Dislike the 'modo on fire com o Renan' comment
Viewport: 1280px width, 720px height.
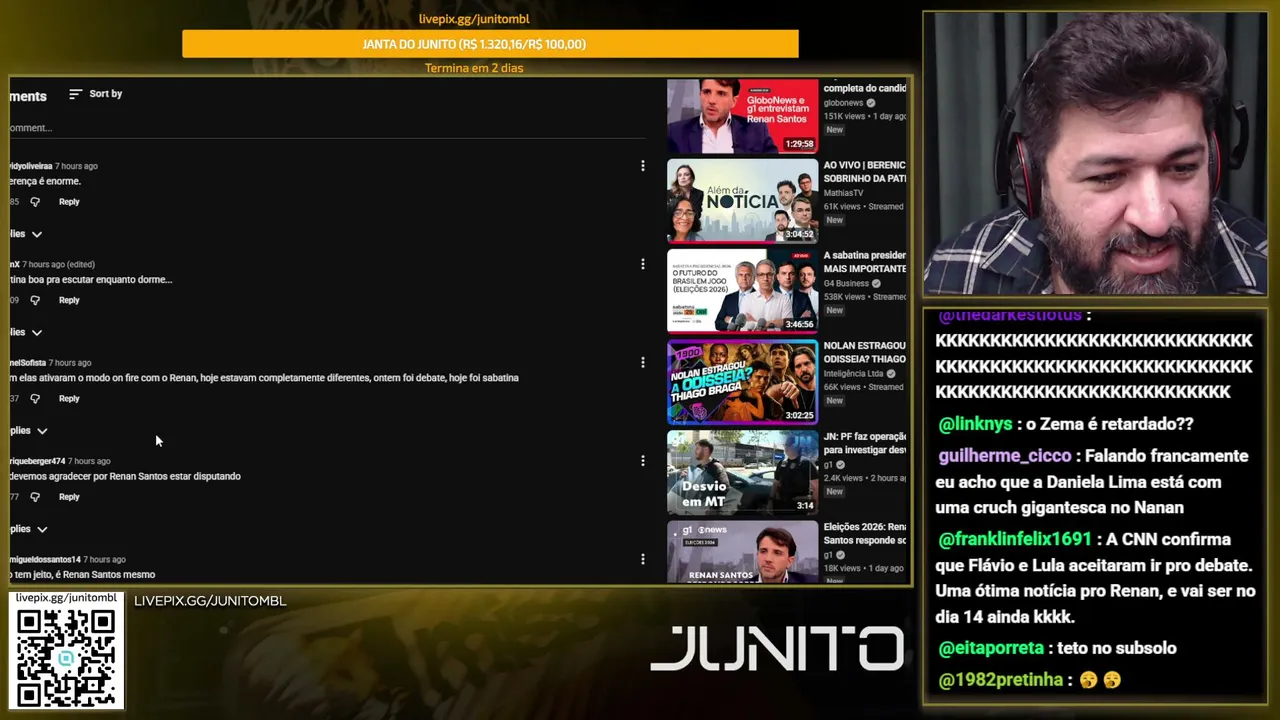click(35, 398)
